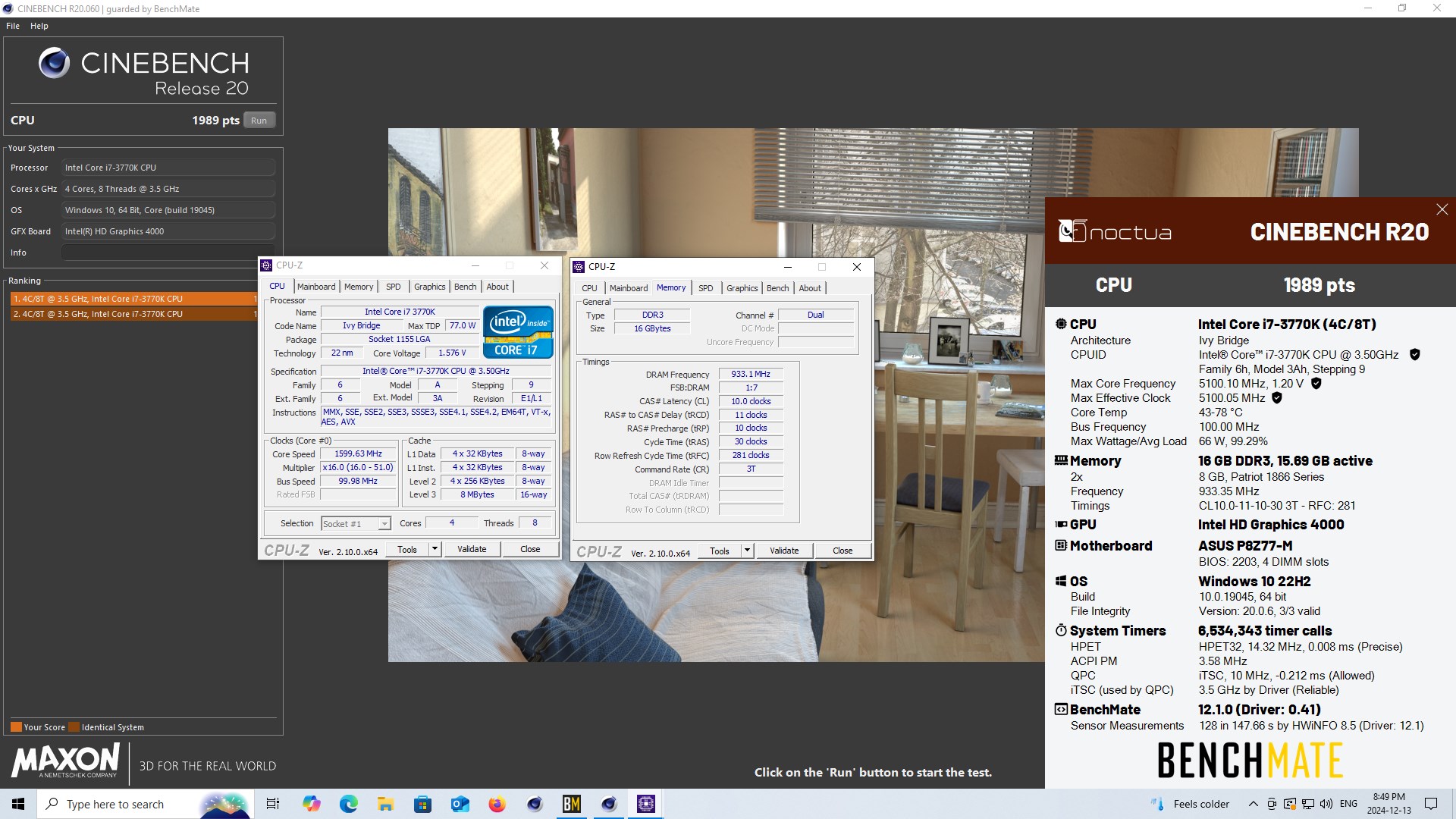Click the Cinebench Run button

[x=259, y=120]
